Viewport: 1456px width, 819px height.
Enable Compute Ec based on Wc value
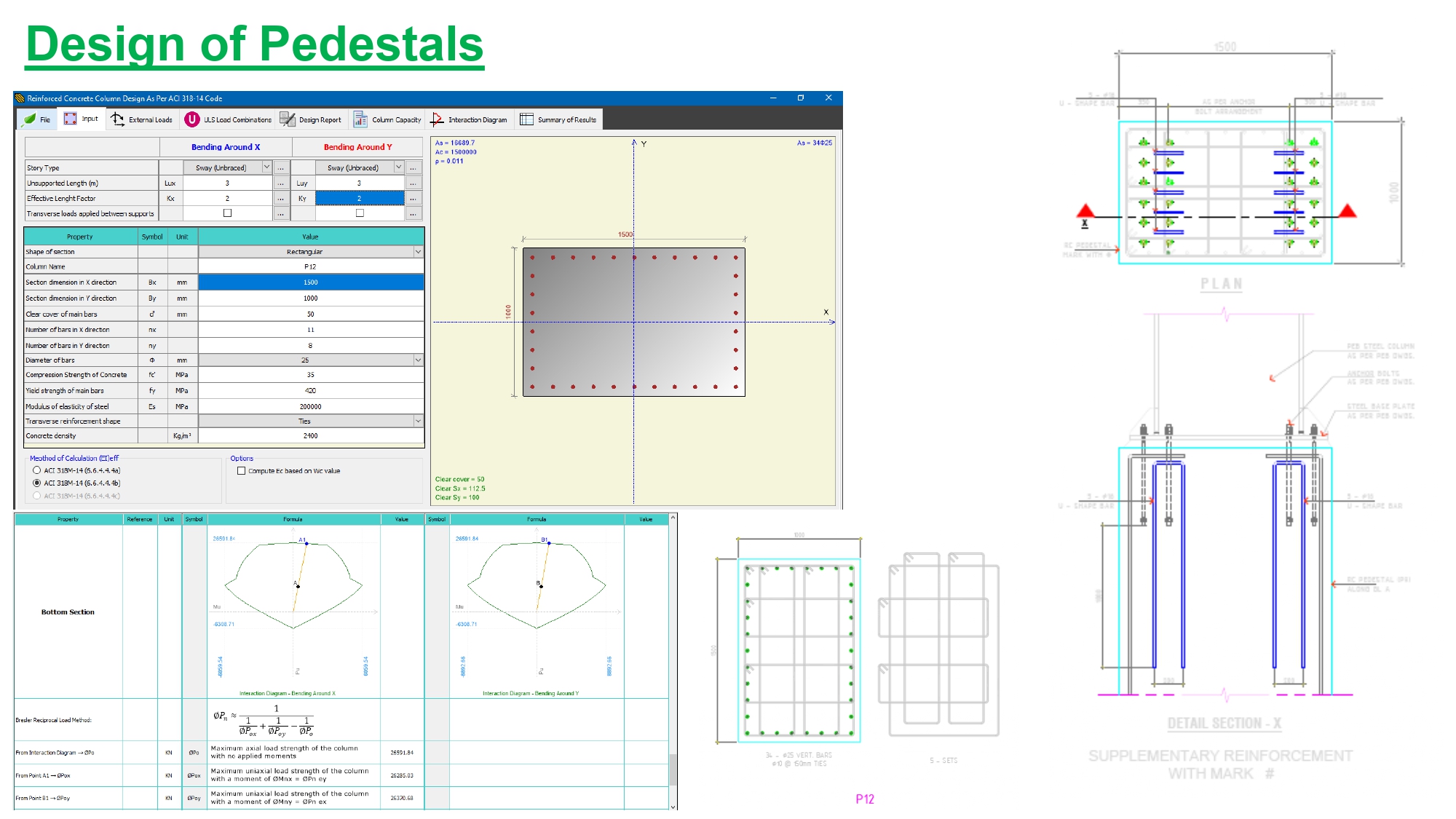pos(242,471)
